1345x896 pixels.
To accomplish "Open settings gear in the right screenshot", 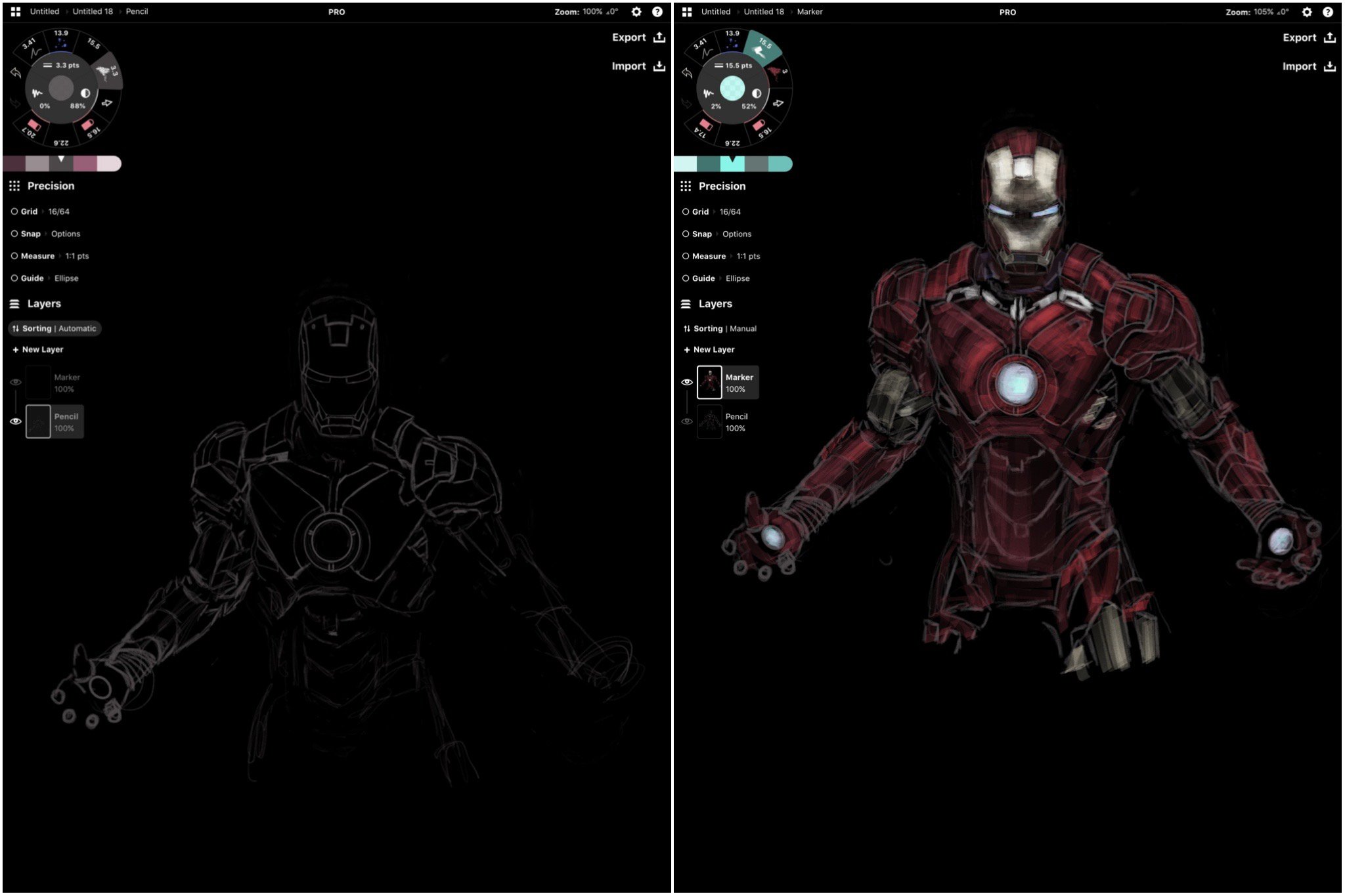I will point(1307,12).
